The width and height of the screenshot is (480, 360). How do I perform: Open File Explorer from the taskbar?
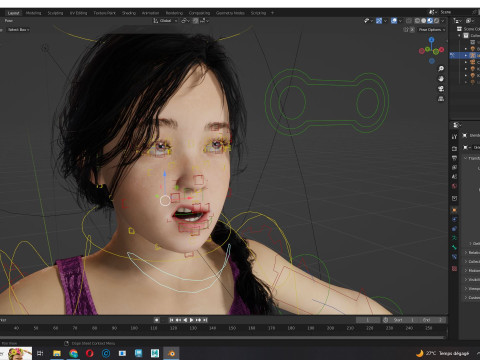(x=57, y=353)
